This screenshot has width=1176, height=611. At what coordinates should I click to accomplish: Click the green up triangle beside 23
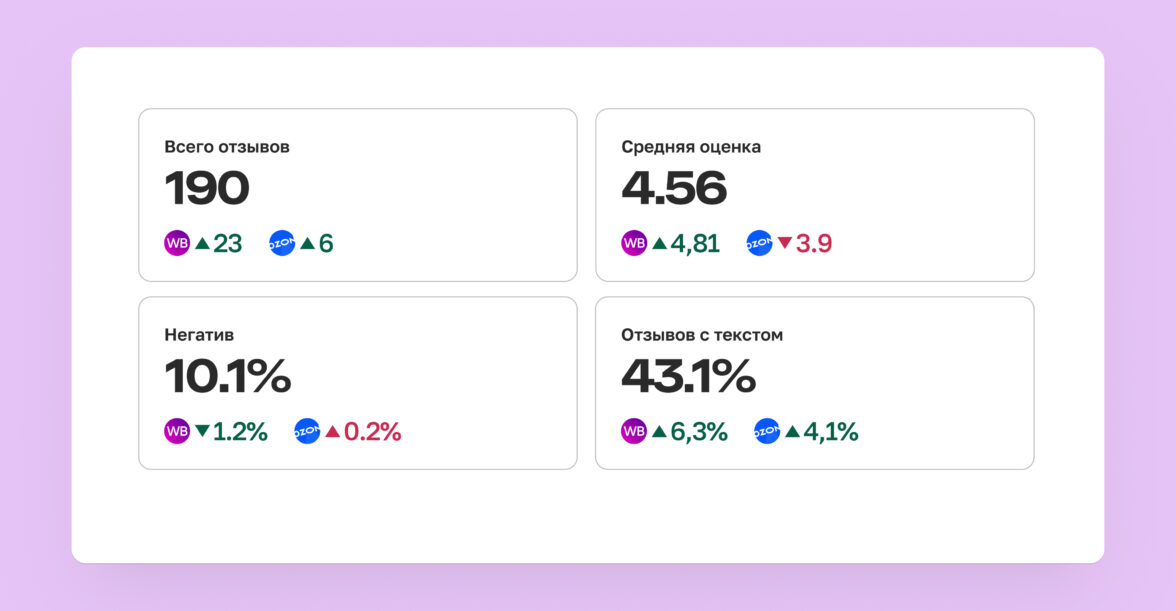coord(202,243)
